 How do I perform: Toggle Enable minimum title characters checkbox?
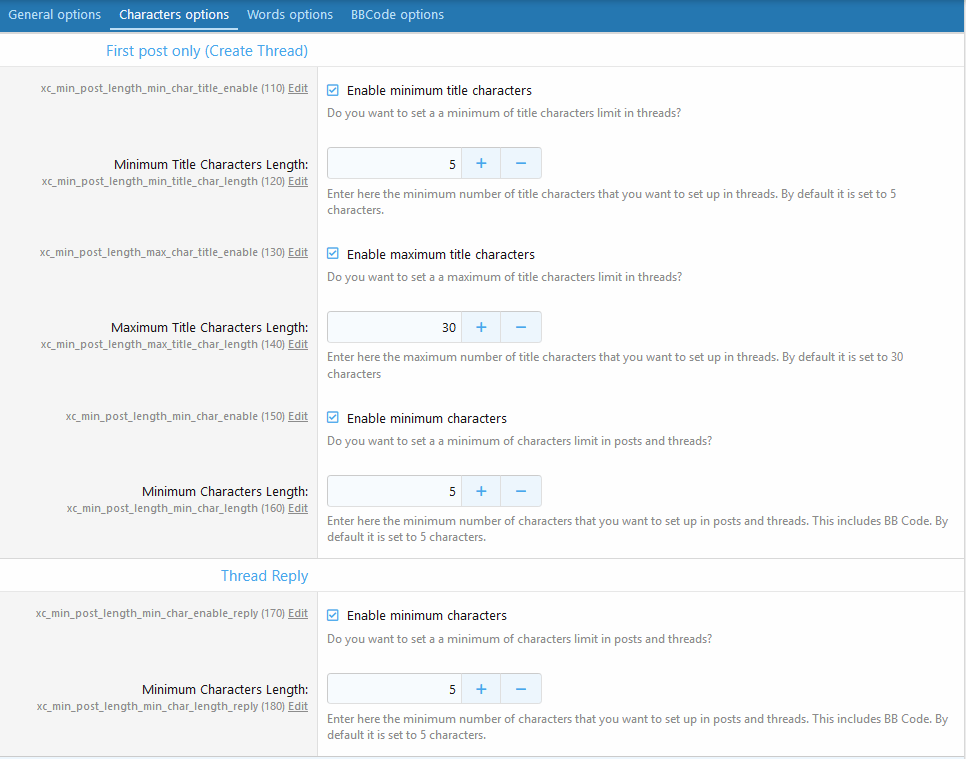point(333,91)
